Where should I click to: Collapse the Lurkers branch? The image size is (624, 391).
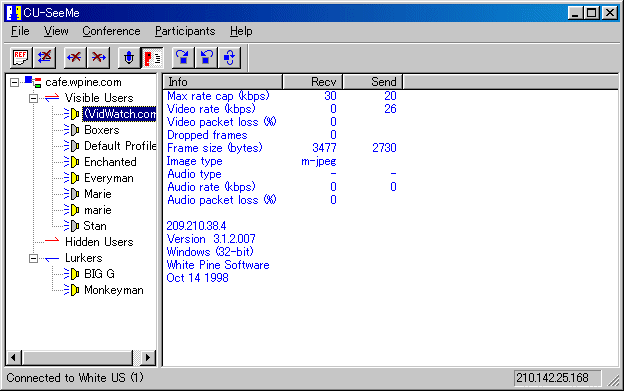click(x=33, y=259)
